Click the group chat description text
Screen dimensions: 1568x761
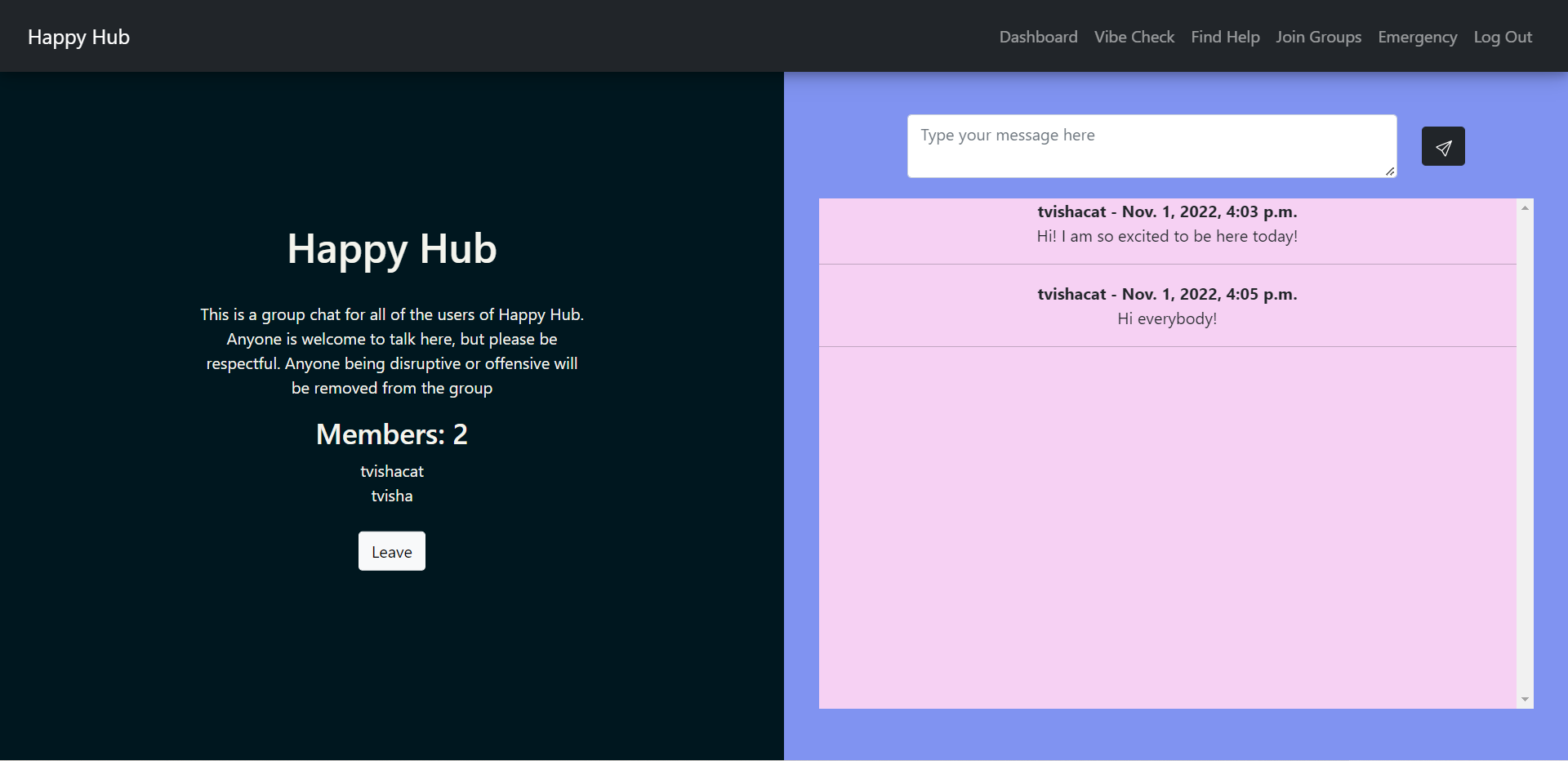pyautogui.click(x=391, y=350)
